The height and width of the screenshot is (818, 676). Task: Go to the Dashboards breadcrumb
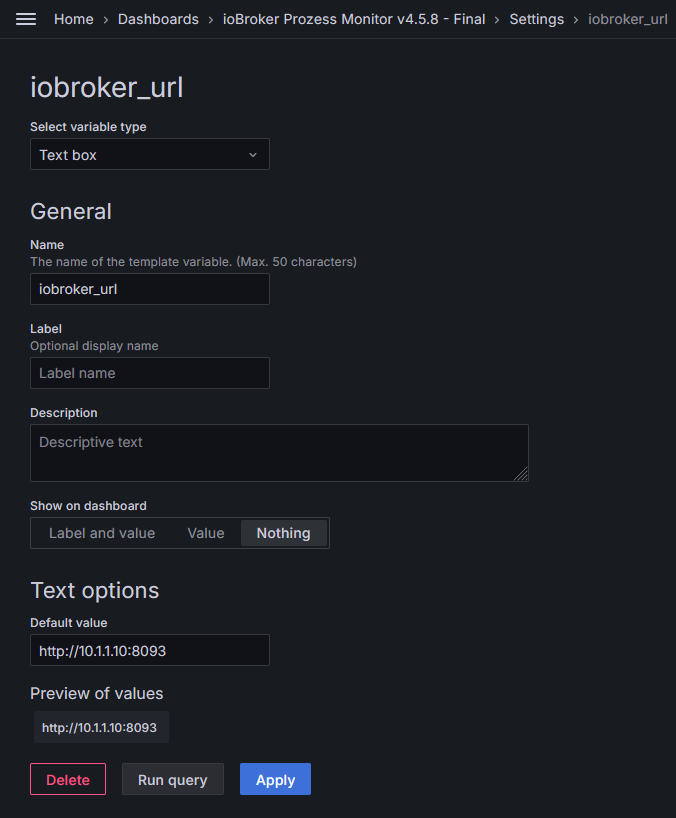(158, 19)
